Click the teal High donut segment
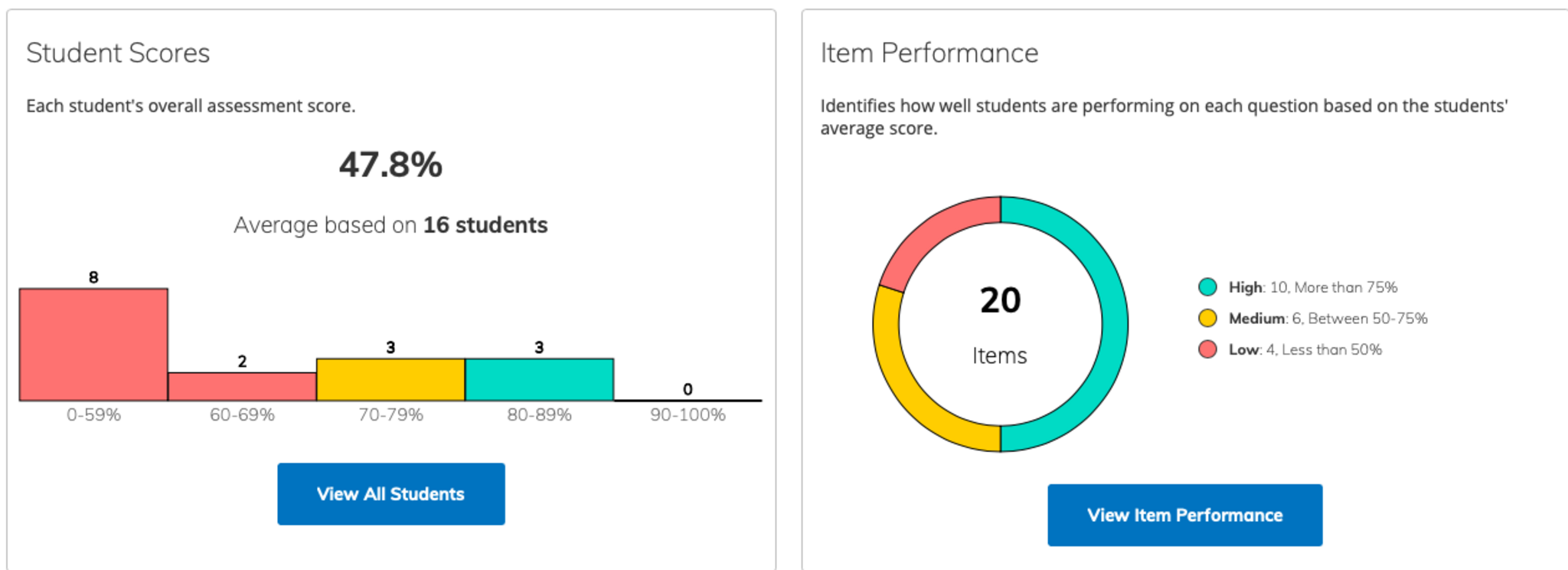 tap(1114, 324)
